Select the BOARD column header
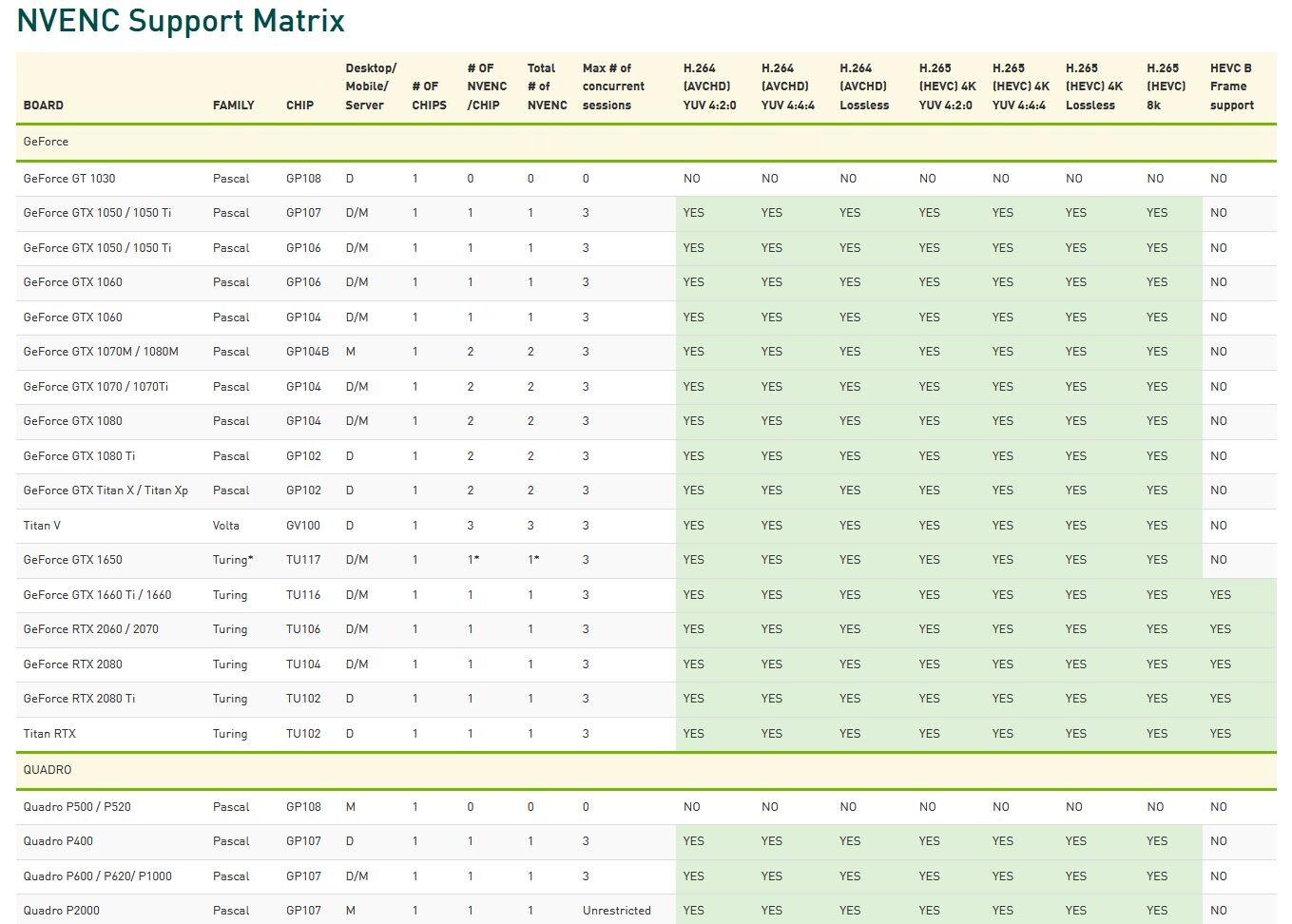Image resolution: width=1292 pixels, height=924 pixels. [x=44, y=106]
